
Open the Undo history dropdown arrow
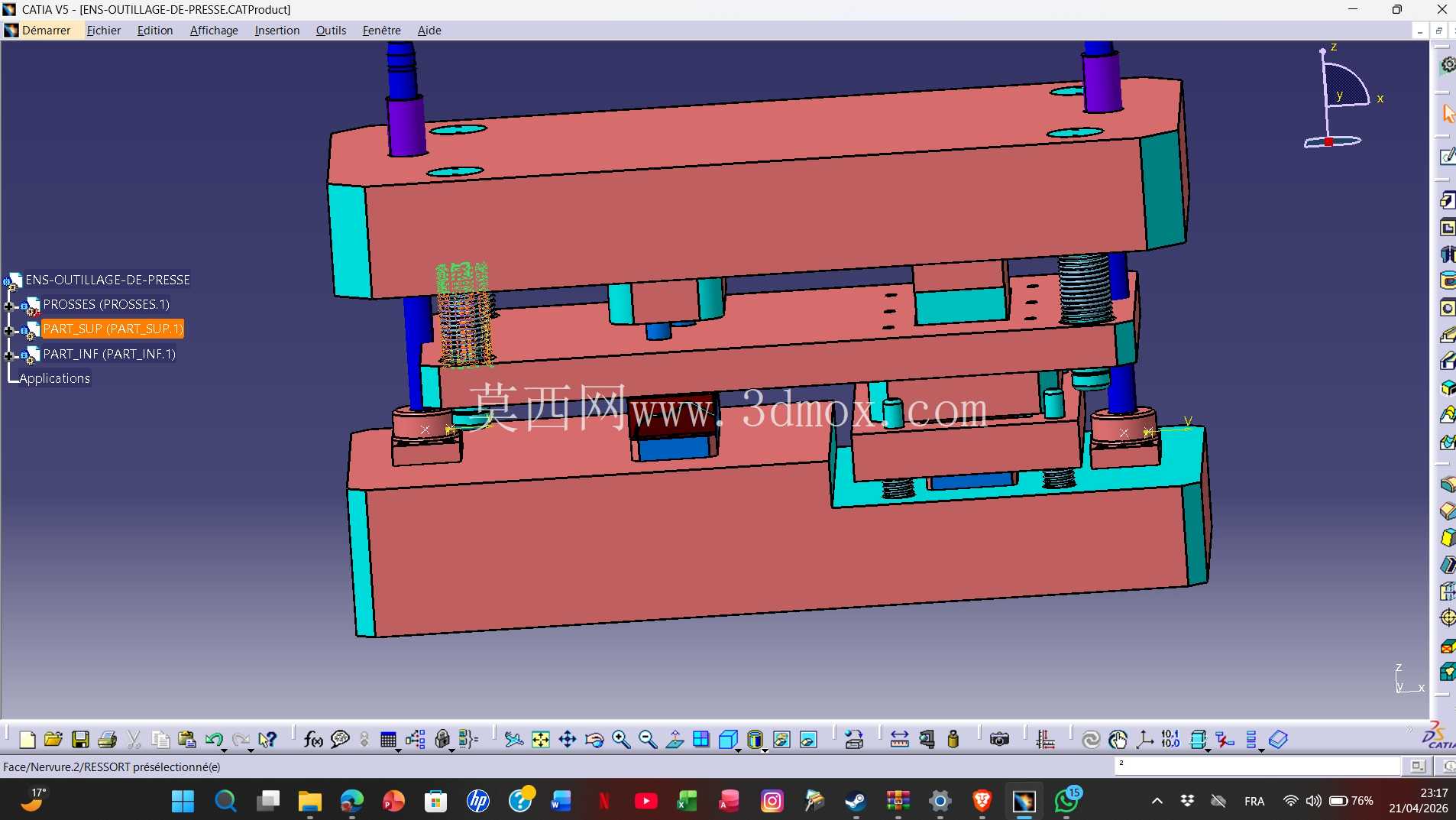click(224, 750)
